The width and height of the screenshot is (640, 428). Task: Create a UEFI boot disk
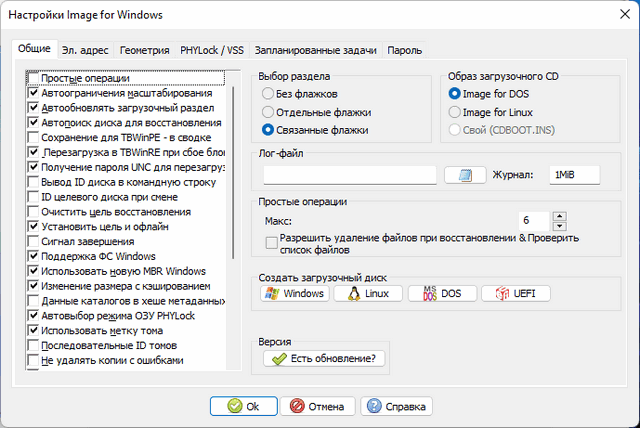[x=515, y=293]
